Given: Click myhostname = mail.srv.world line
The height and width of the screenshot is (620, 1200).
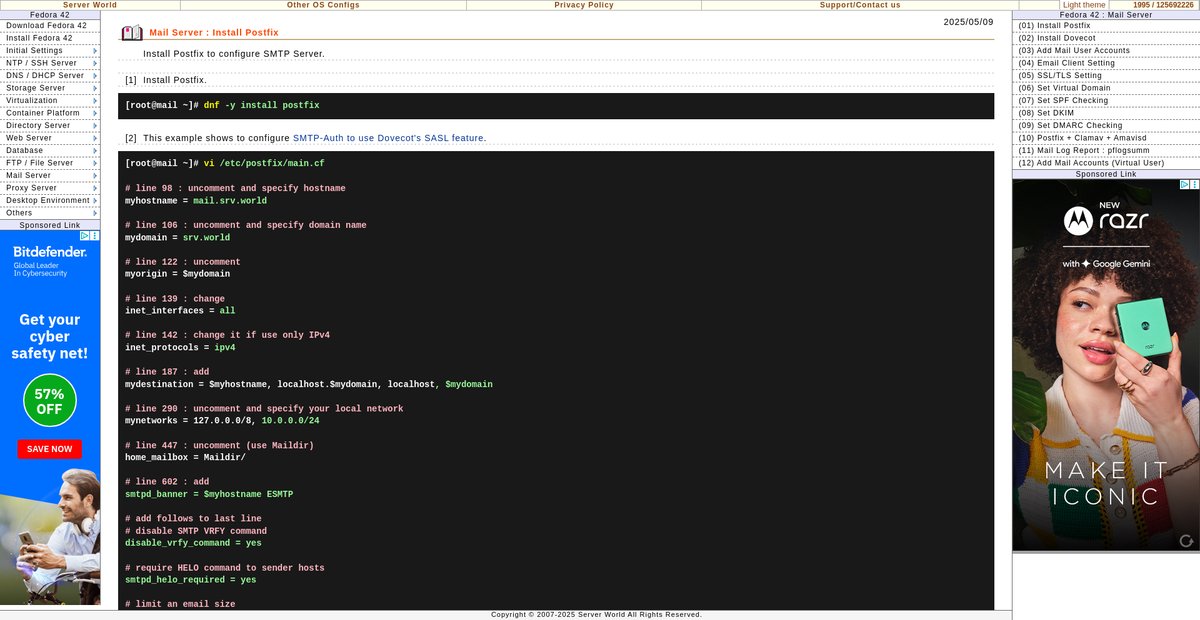Looking at the screenshot, I should click(197, 200).
